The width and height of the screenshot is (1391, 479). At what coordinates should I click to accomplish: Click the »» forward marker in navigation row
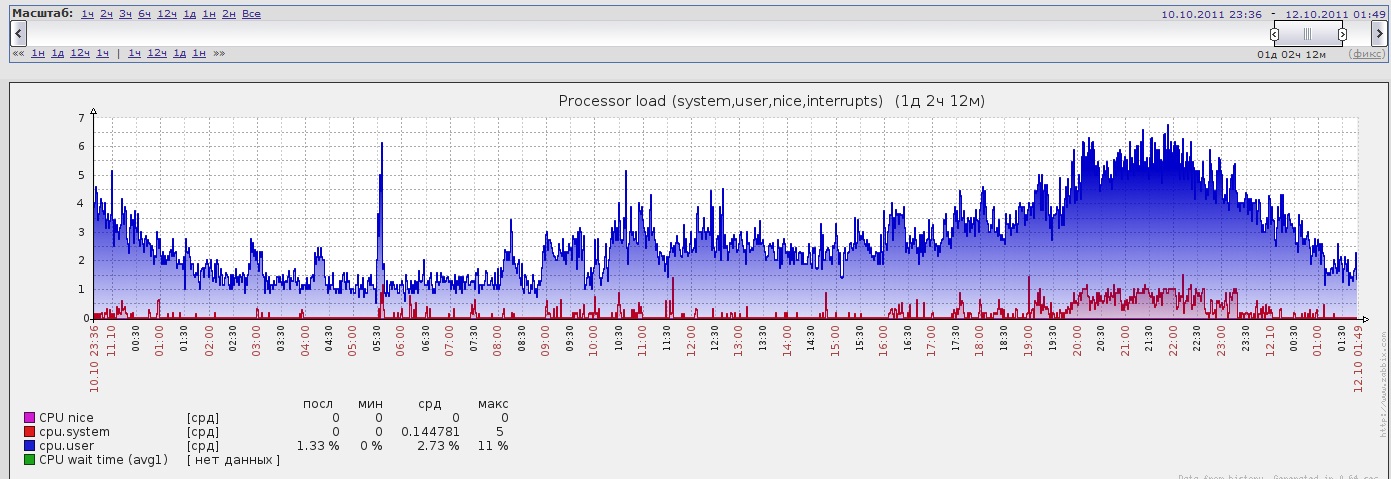click(x=219, y=53)
